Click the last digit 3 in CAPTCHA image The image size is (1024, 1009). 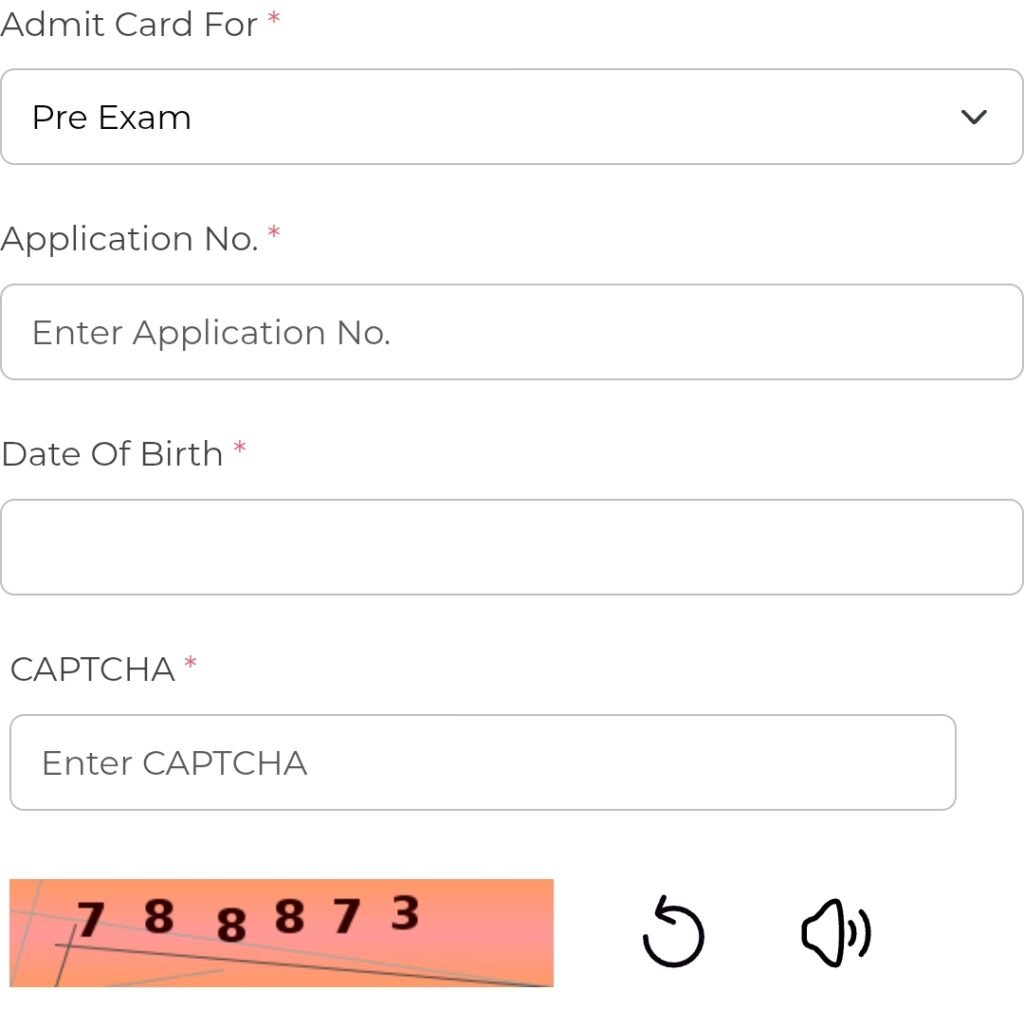[404, 913]
